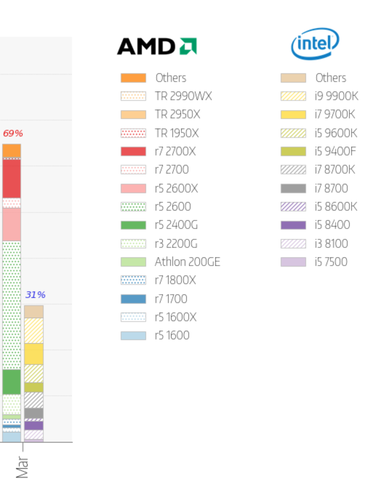Viewport: 366px width, 480px height.
Task: Click the TR 2990WX legend label
Action: [x=183, y=96]
